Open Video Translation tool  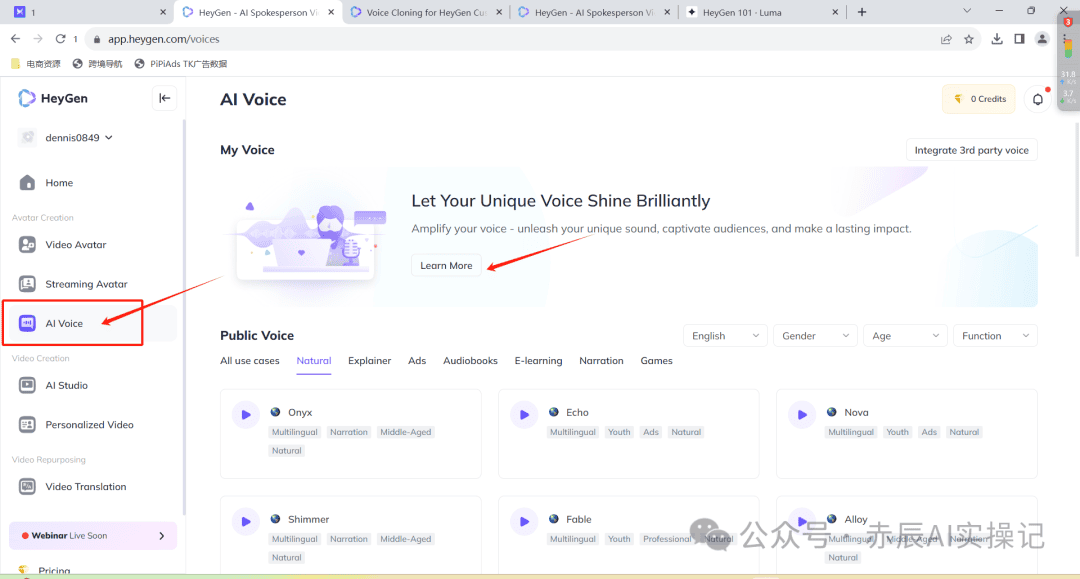pyautogui.click(x=85, y=487)
